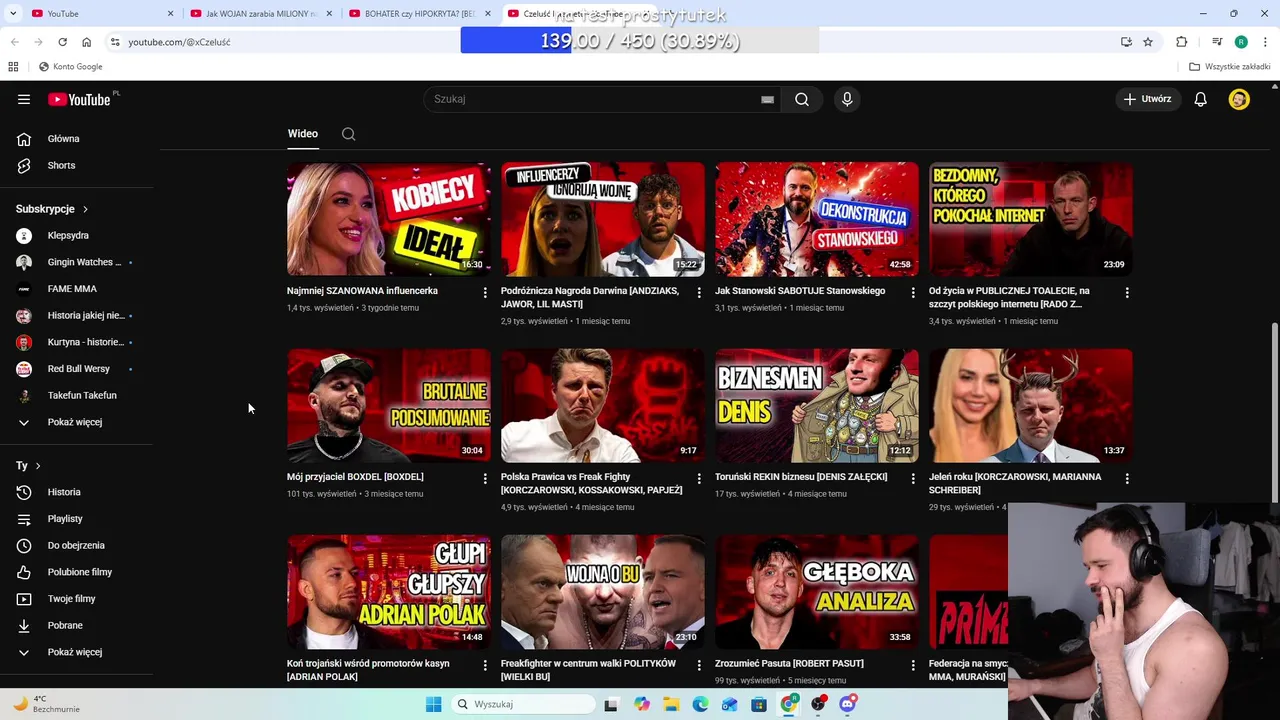Expand the Subskrypcje section chevron
The width and height of the screenshot is (1280, 720).
tap(85, 209)
